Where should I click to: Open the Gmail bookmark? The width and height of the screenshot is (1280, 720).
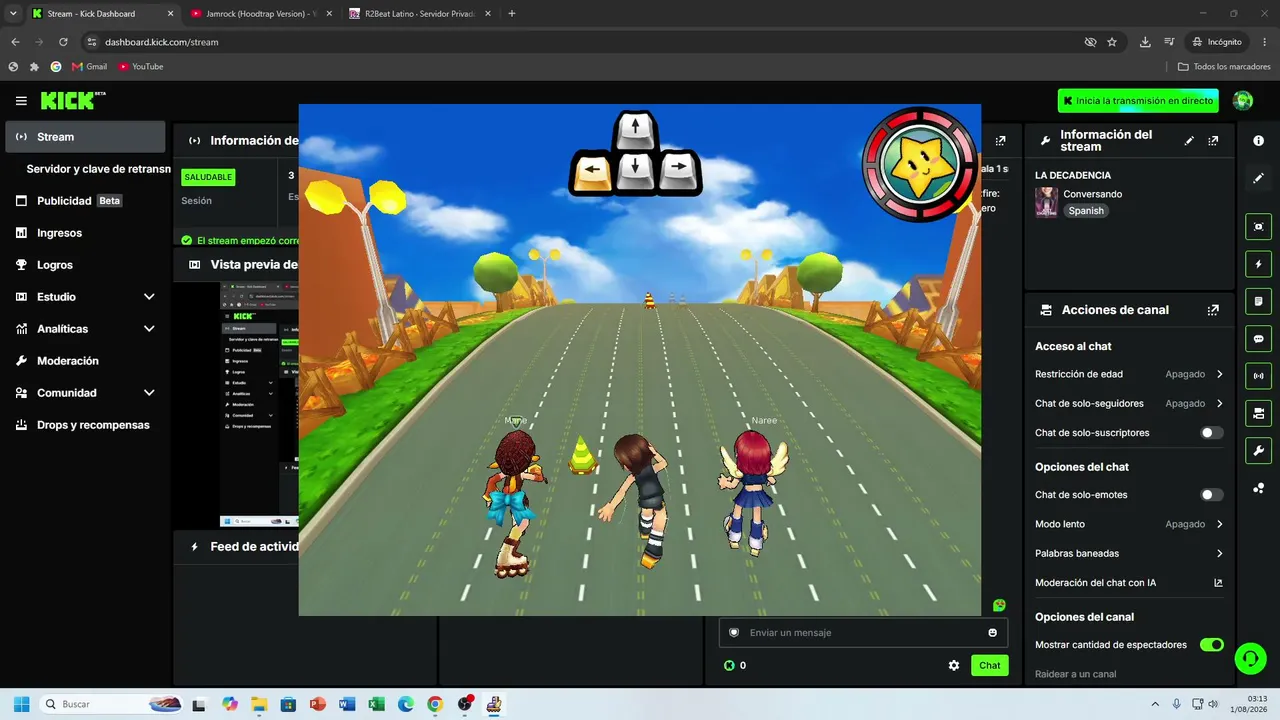89,67
